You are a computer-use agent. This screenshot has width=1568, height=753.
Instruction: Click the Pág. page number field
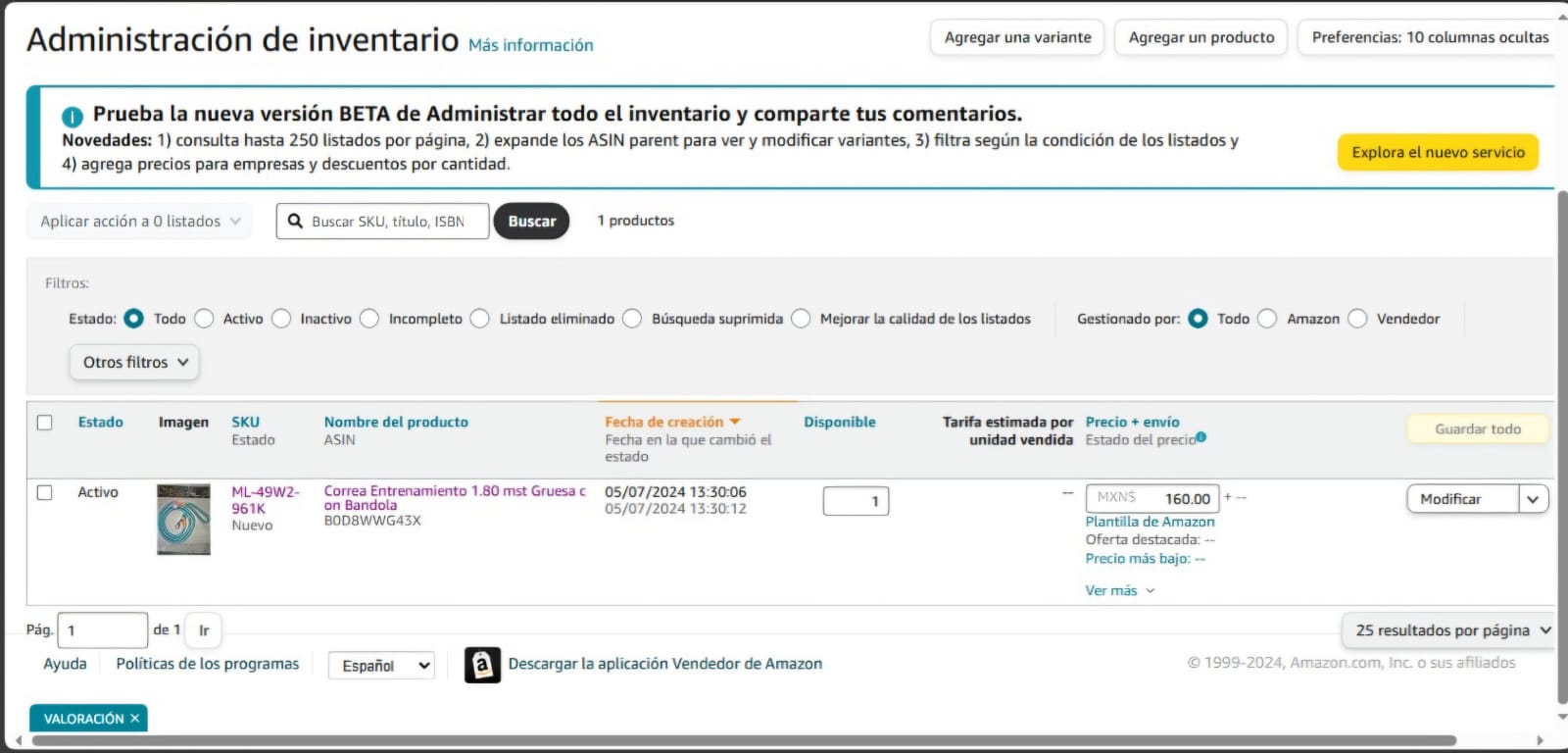[x=103, y=630]
